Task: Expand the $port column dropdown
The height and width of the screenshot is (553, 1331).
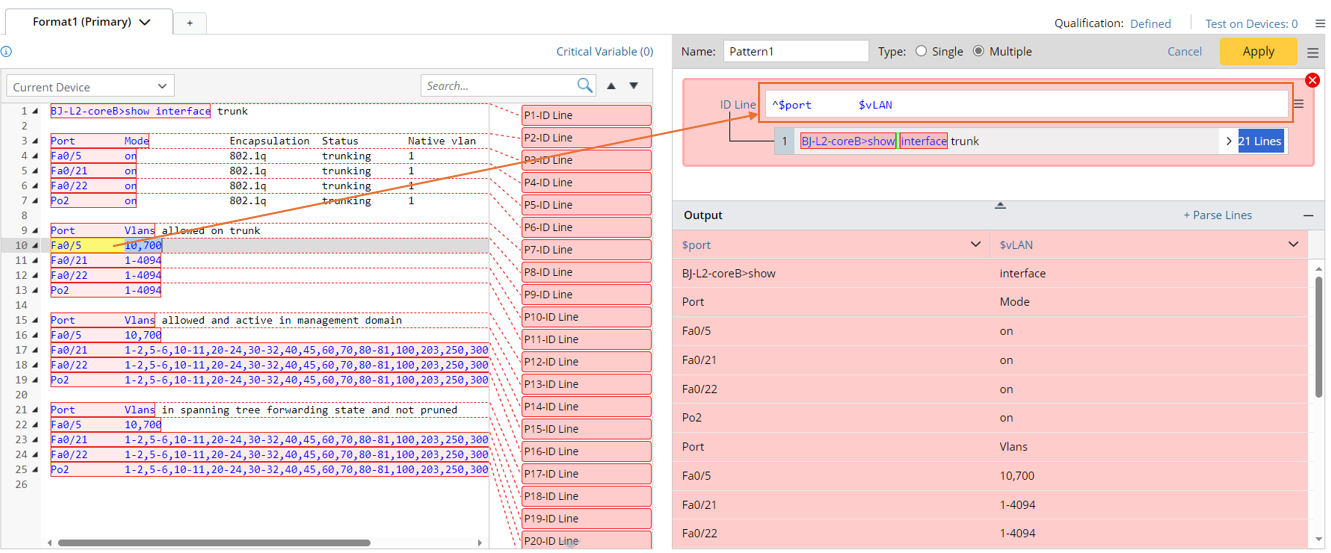Action: coord(976,245)
